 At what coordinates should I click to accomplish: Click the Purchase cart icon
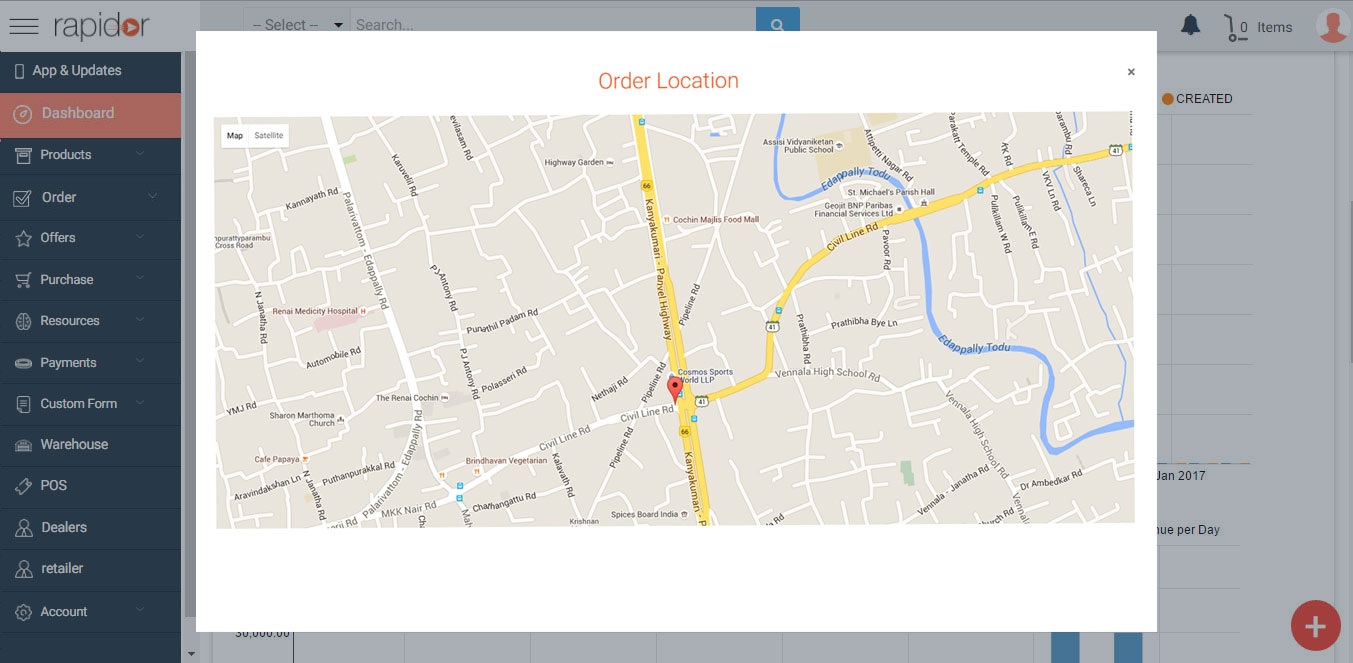click(x=23, y=280)
